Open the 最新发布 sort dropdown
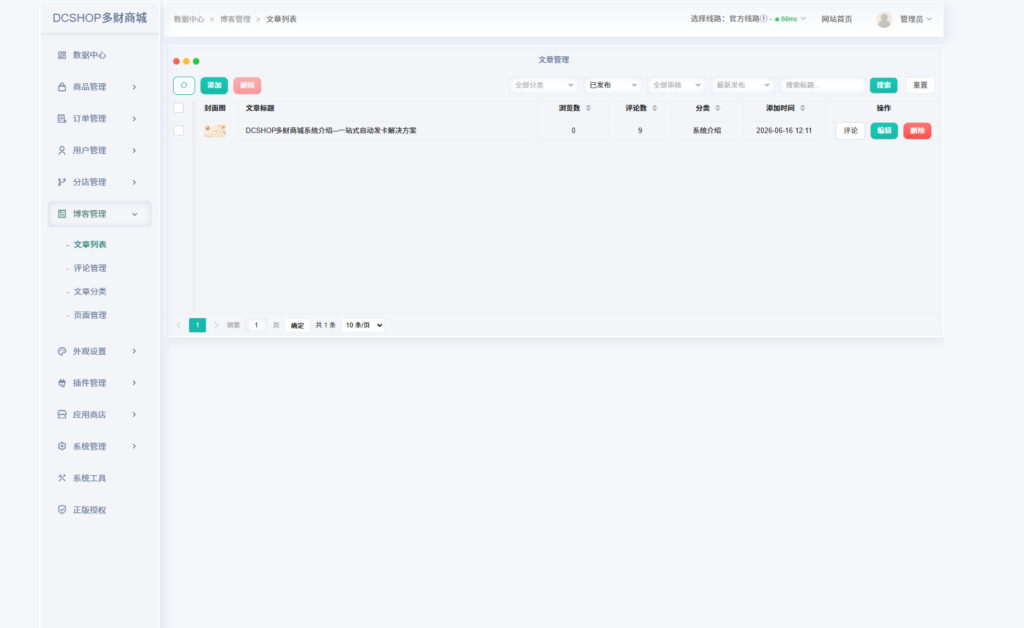 tap(743, 86)
